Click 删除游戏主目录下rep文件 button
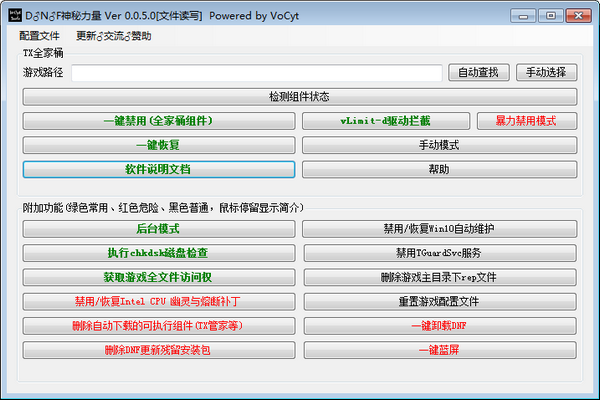Screen dimensions: 600x400 tap(440, 278)
